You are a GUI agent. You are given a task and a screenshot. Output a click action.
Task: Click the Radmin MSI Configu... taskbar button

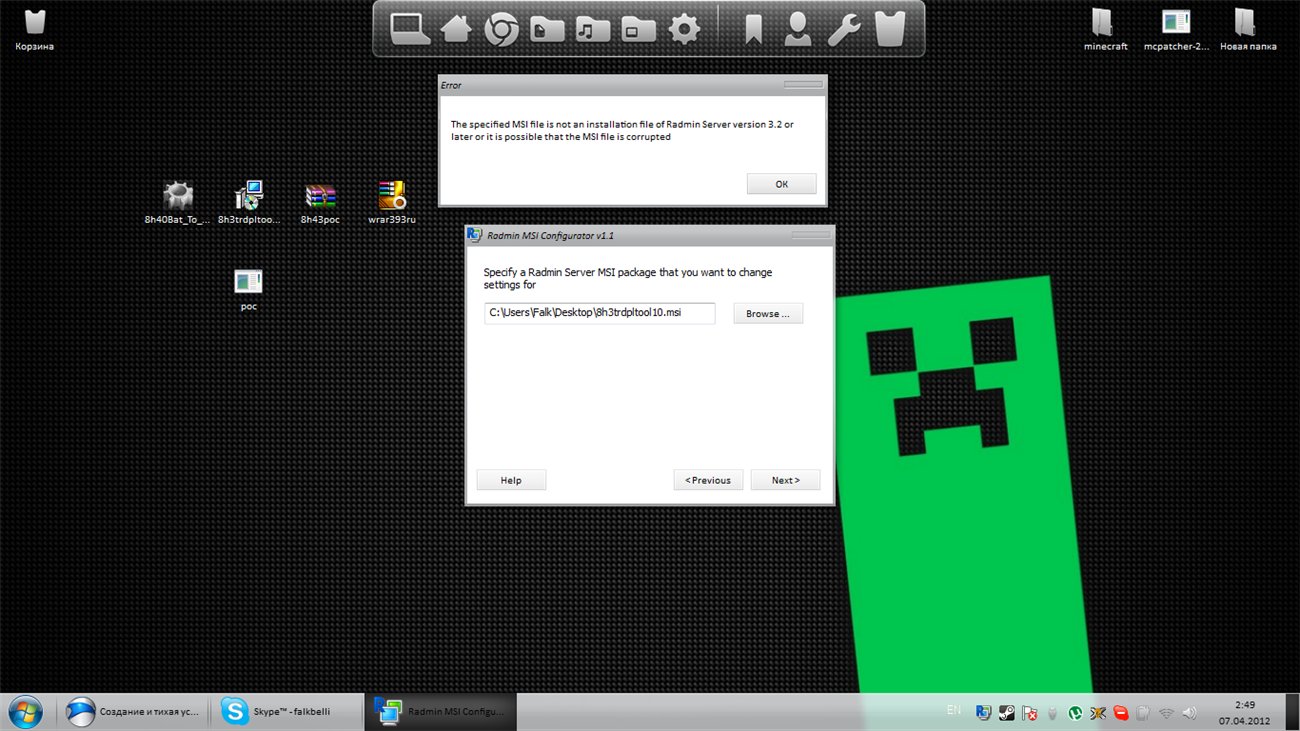[440, 712]
